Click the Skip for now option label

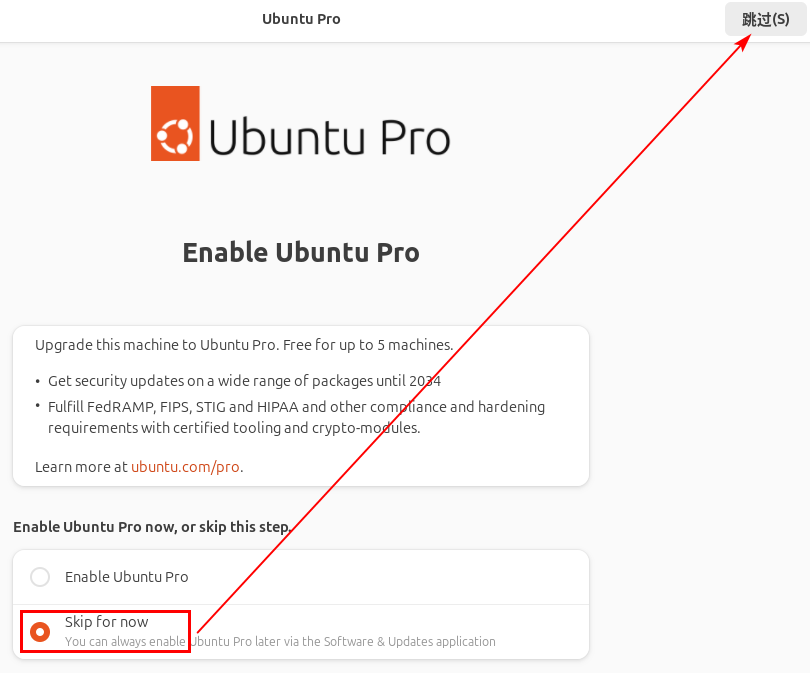[x=106, y=622]
